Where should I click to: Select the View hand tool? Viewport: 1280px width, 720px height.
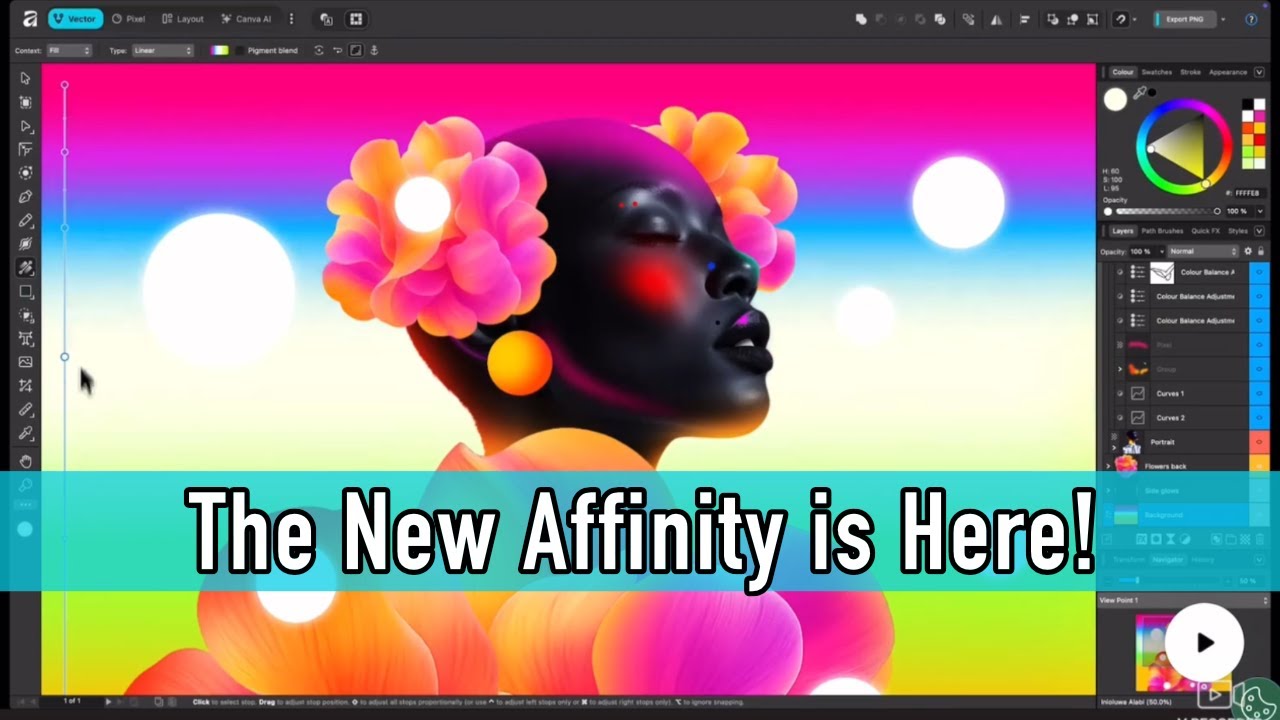(x=26, y=461)
